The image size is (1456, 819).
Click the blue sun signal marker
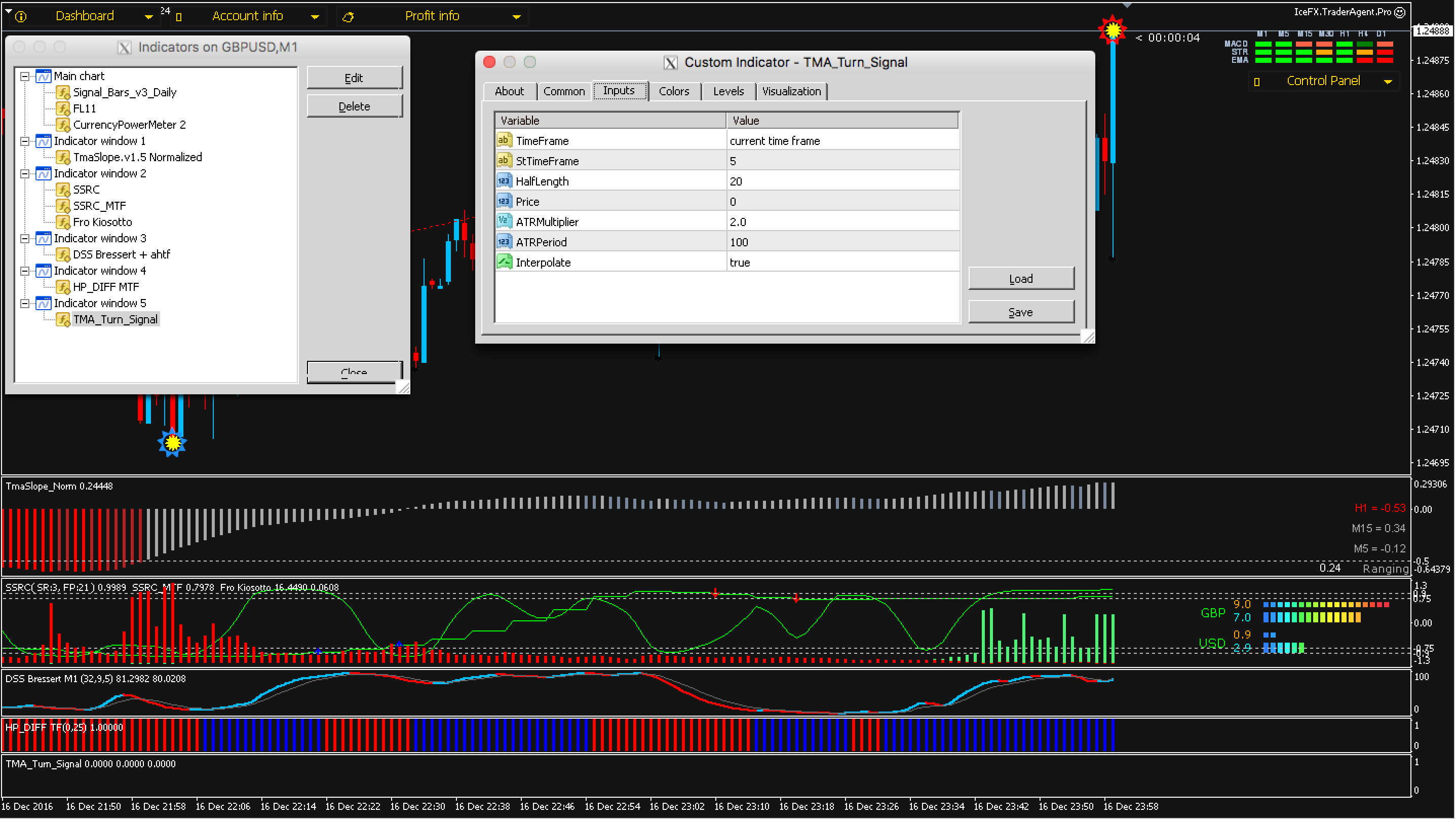(x=172, y=442)
